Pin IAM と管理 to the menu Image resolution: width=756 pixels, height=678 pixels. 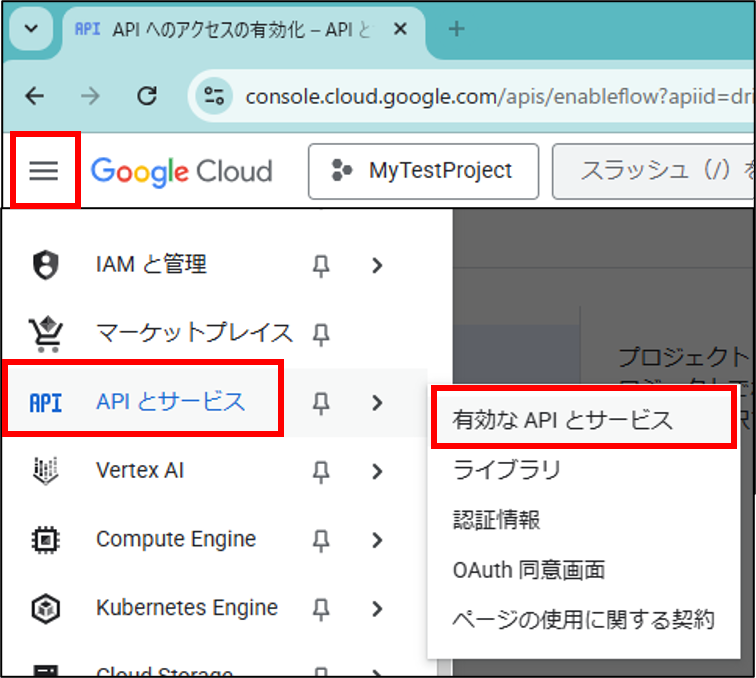tap(321, 265)
